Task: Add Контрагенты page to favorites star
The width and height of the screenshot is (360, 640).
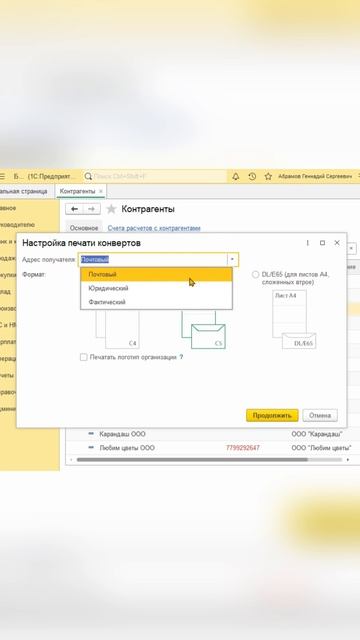Action: tap(111, 209)
